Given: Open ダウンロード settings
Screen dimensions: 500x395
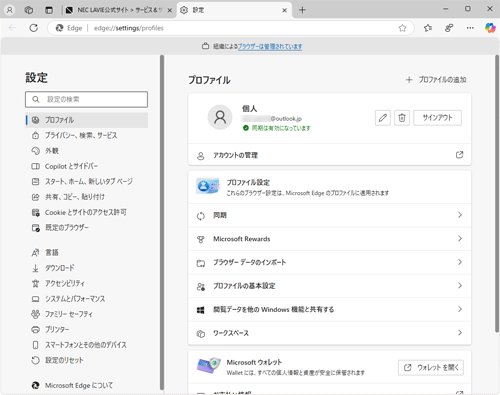Looking at the screenshot, I should coord(87,268).
